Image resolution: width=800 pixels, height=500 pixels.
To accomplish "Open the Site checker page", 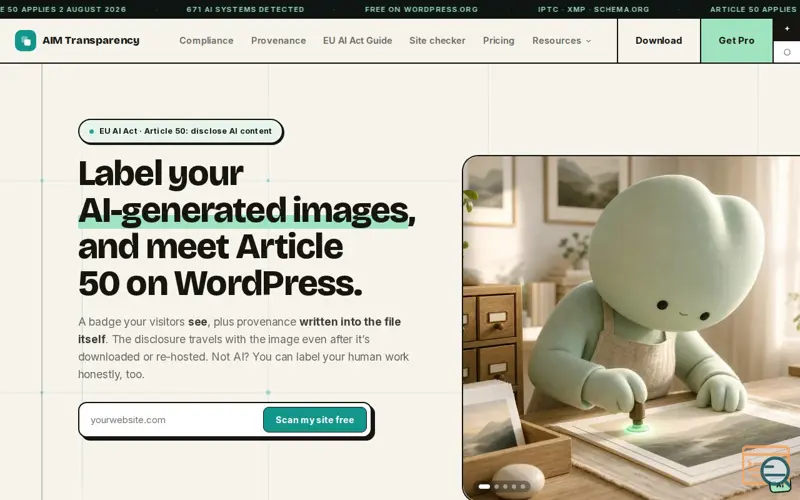I will coord(437,41).
